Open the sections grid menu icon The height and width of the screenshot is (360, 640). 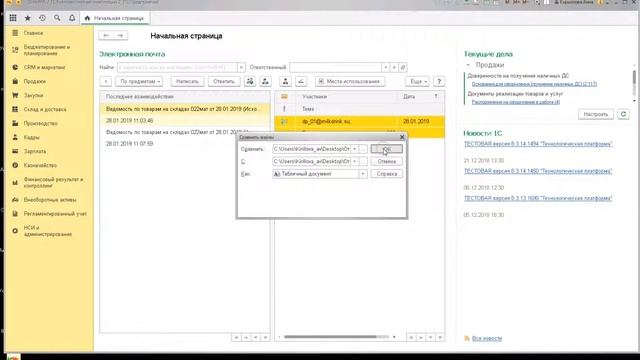[x=13, y=18]
